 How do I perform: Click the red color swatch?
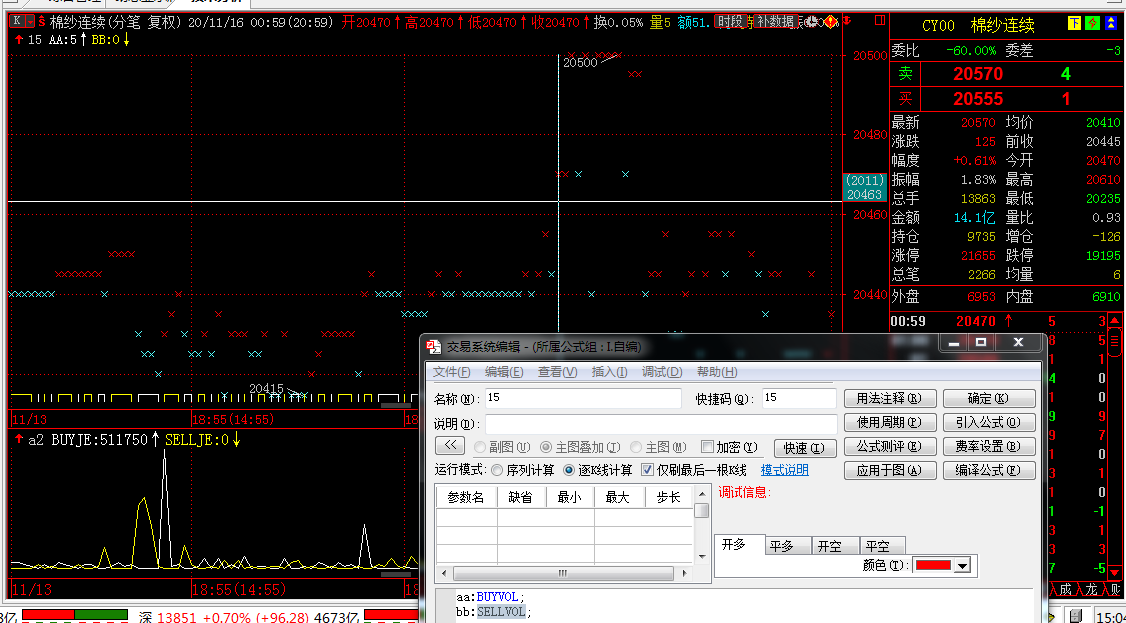point(932,566)
